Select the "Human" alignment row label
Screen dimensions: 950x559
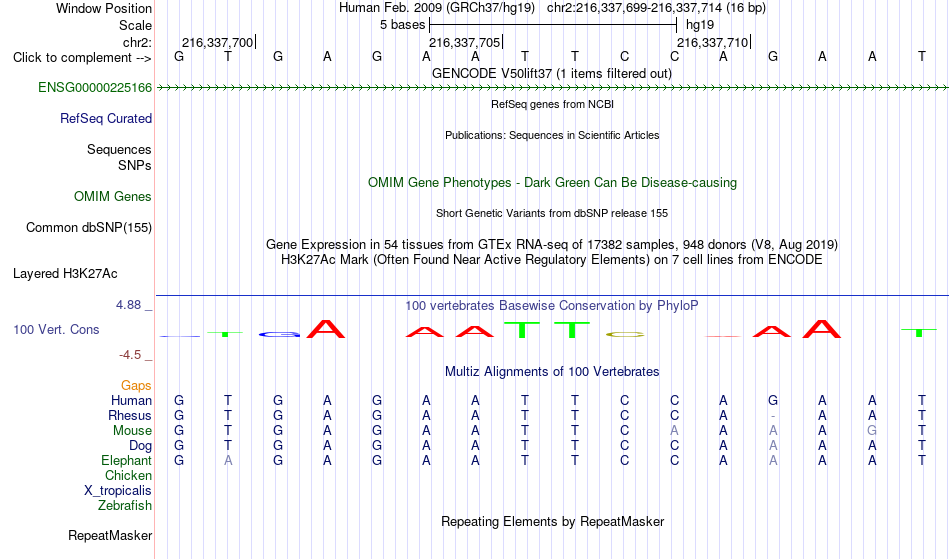(x=131, y=400)
